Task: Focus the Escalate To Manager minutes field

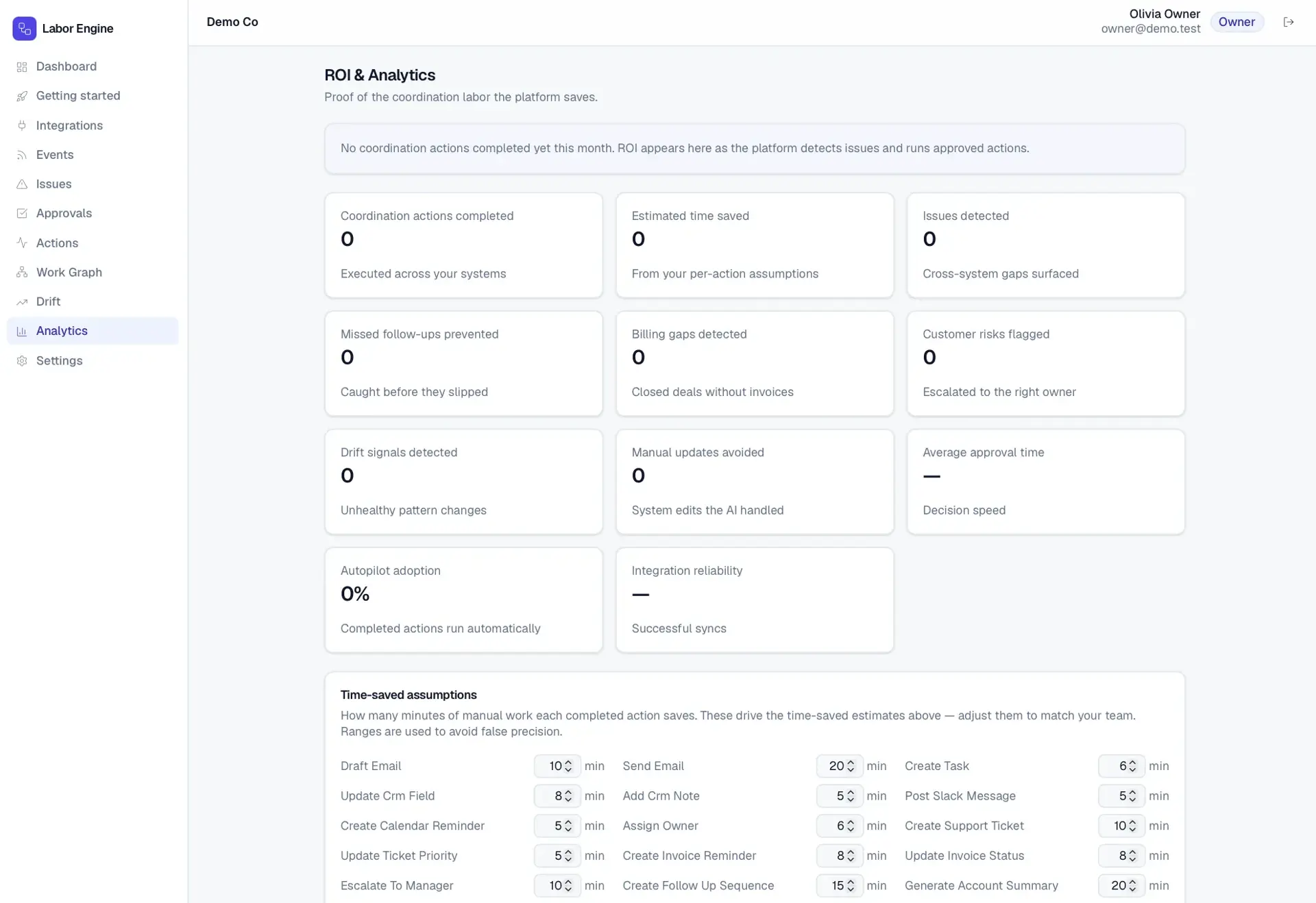Action: tap(557, 886)
